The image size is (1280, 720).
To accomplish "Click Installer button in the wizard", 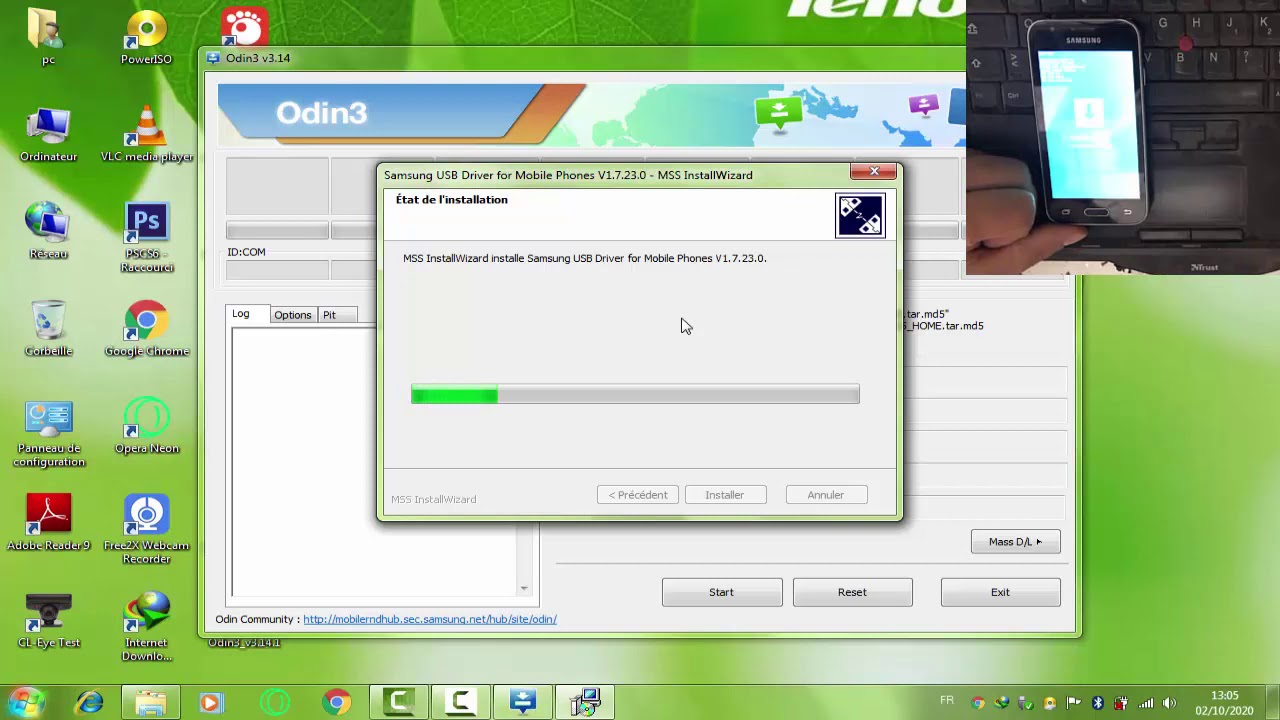I will click(x=725, y=495).
